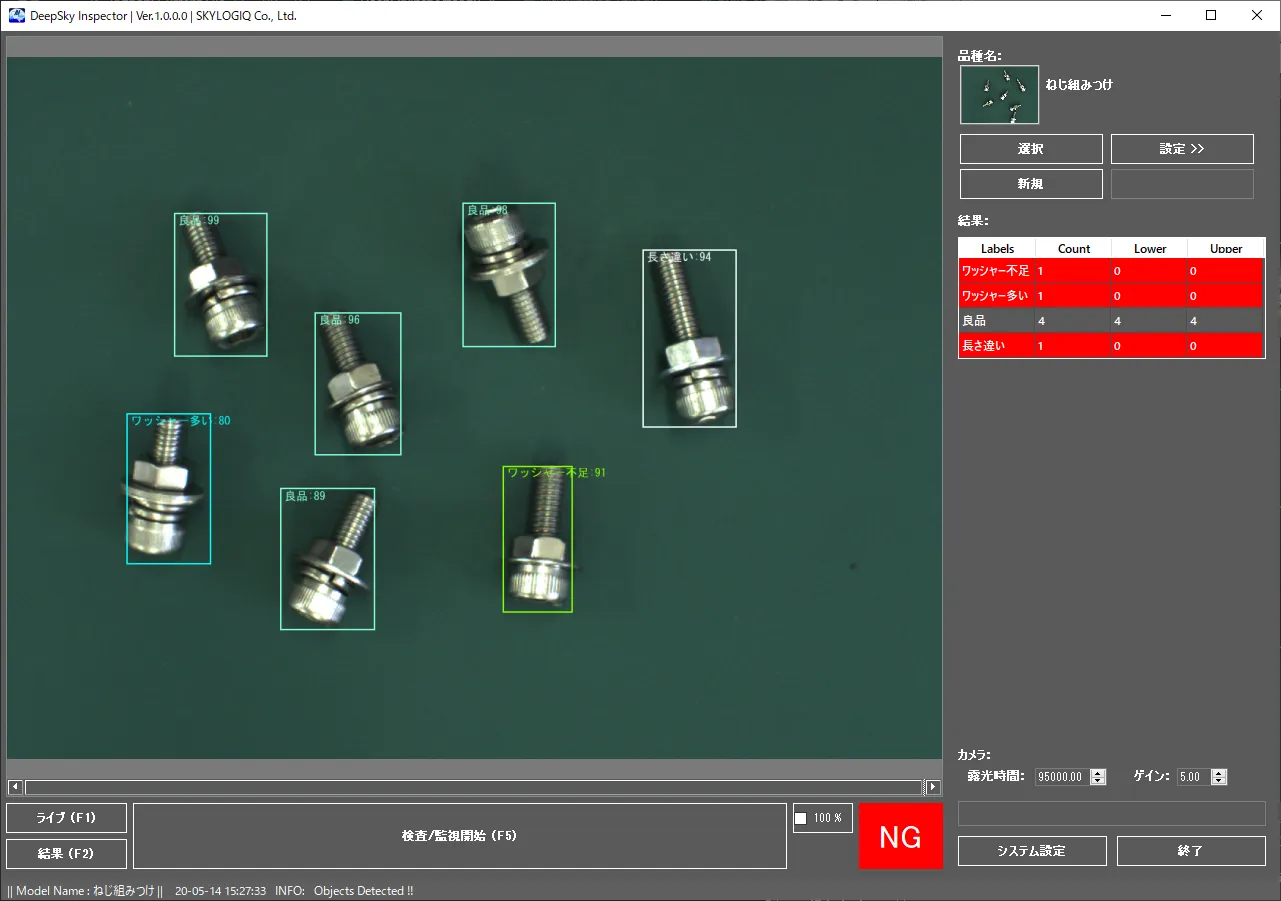
Task: Decrease gain value with down arrow
Action: (1218, 781)
